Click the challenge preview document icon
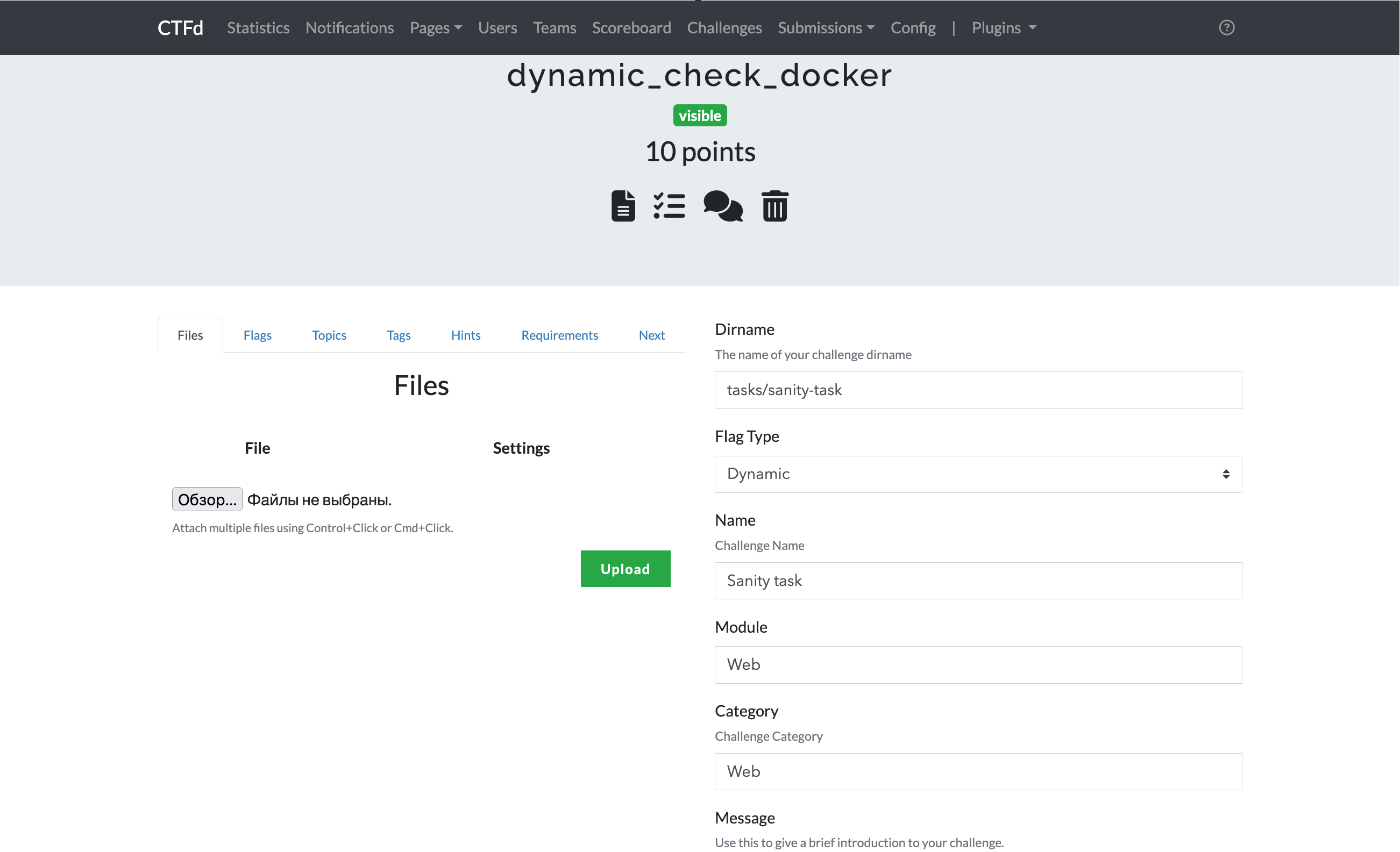The image size is (1400, 852). pyautogui.click(x=623, y=206)
